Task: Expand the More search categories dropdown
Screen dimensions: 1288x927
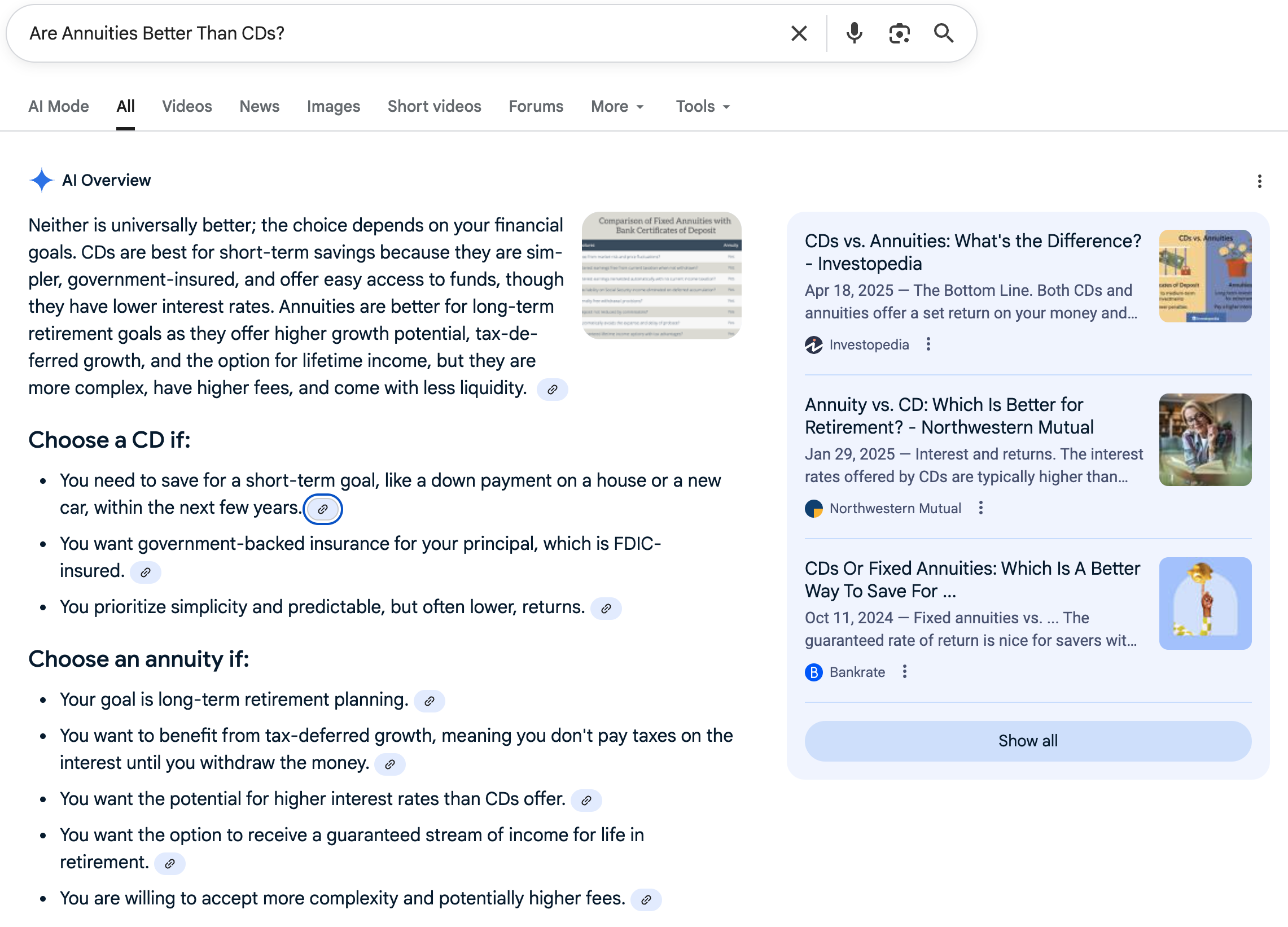Action: [617, 106]
